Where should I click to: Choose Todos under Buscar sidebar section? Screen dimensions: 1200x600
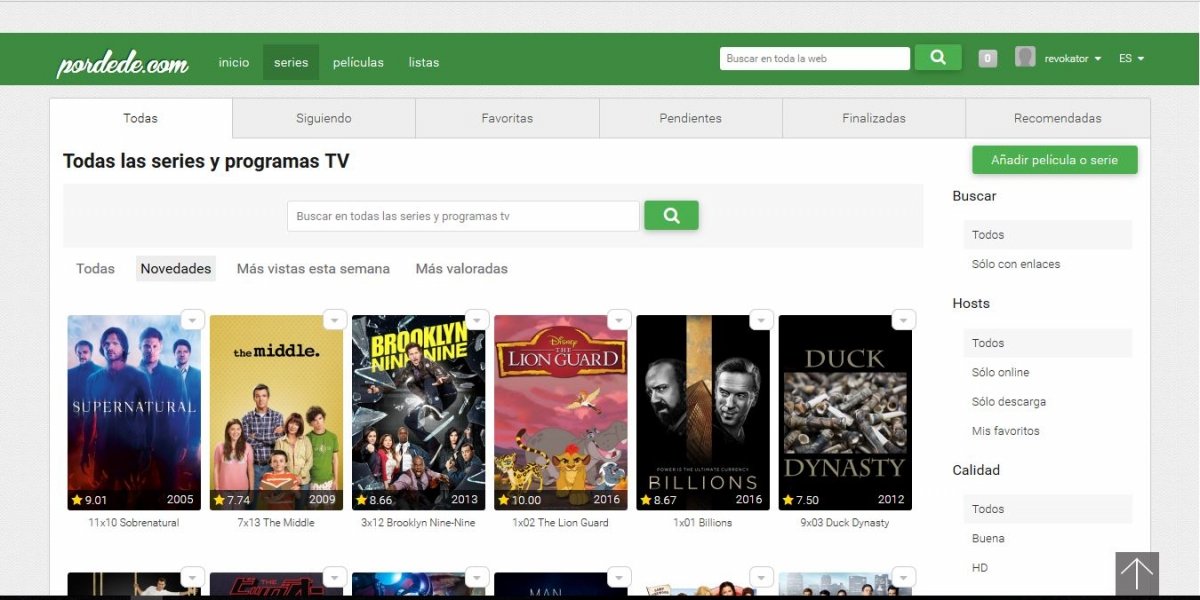click(x=1048, y=235)
